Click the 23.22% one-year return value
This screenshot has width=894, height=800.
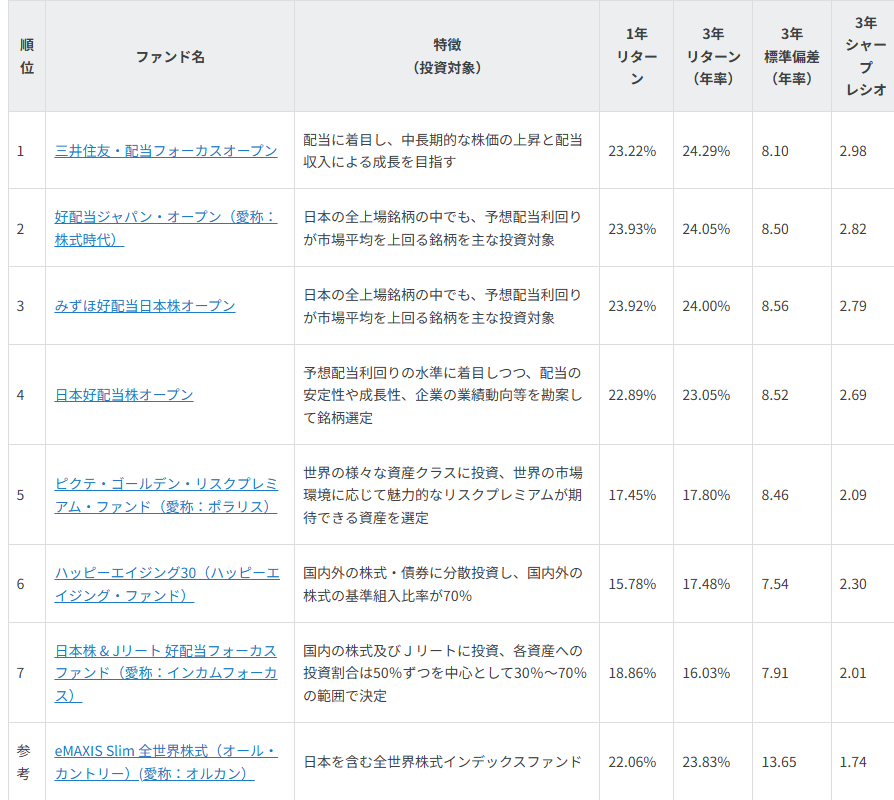(x=637, y=151)
